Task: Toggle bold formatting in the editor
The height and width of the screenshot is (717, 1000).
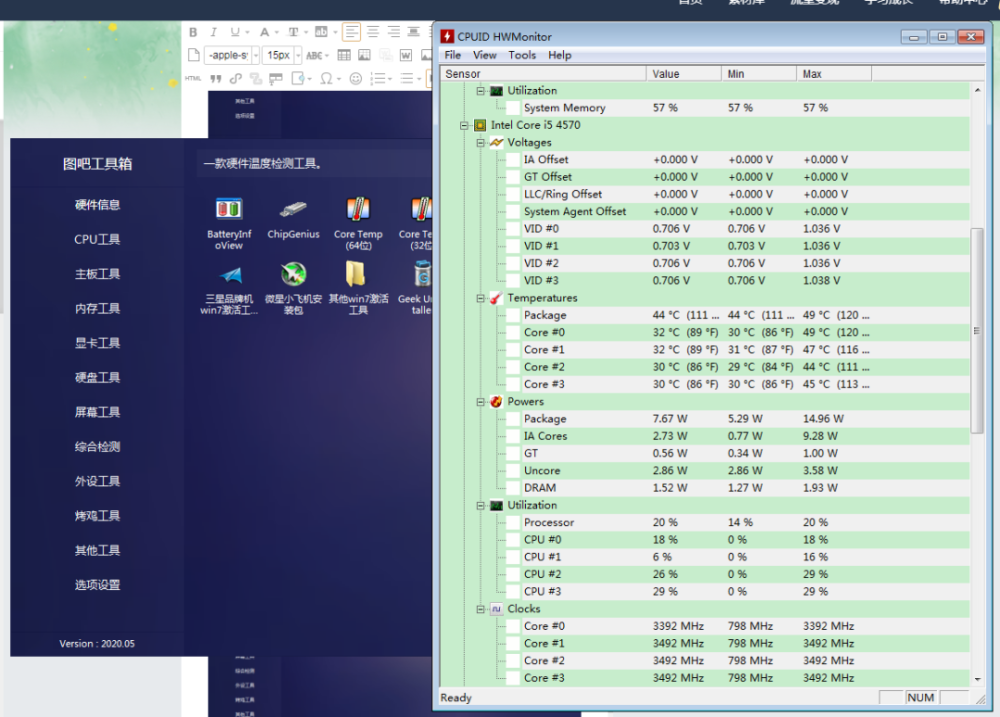Action: (x=193, y=32)
